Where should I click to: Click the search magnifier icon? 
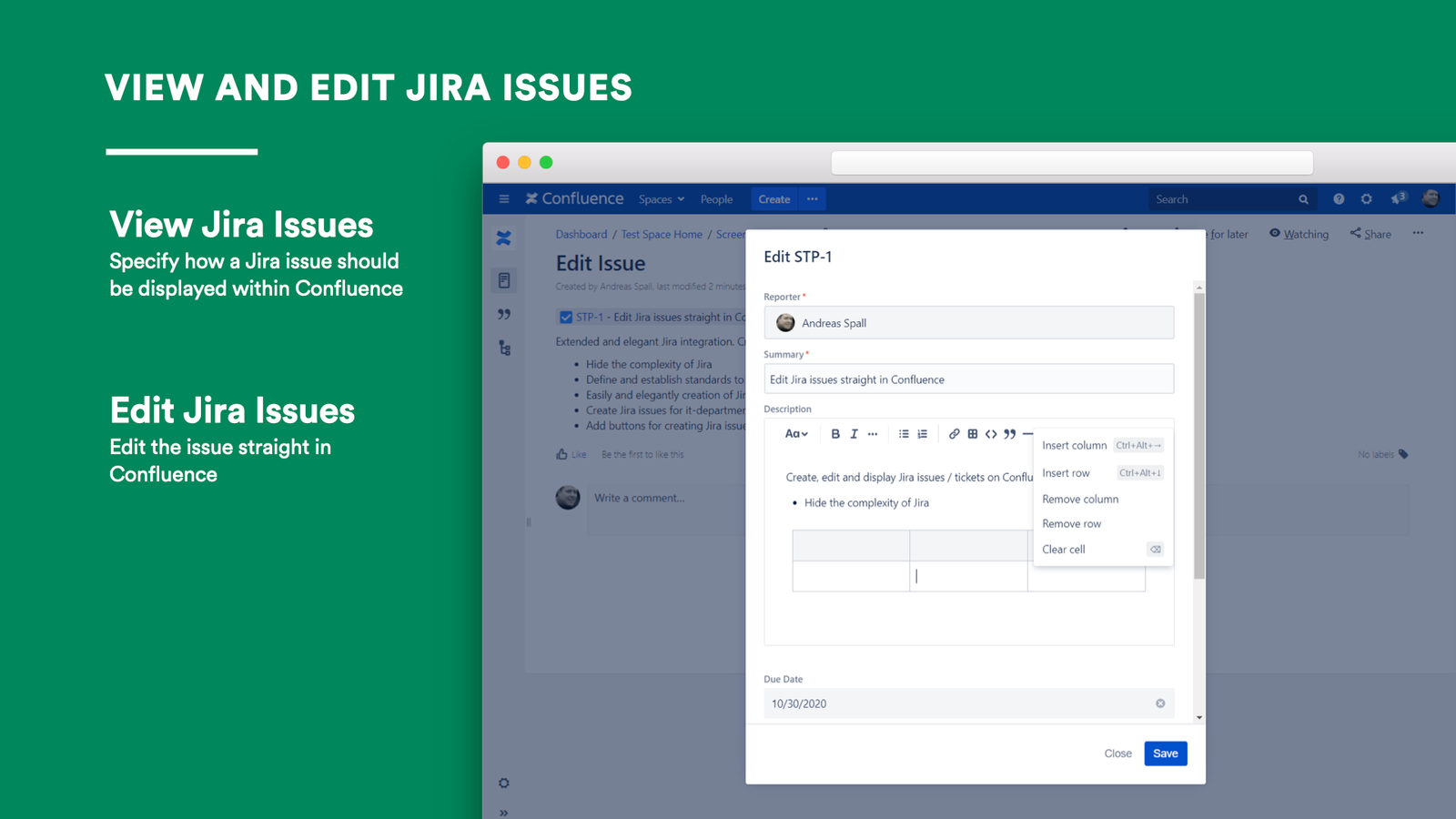tap(1303, 199)
